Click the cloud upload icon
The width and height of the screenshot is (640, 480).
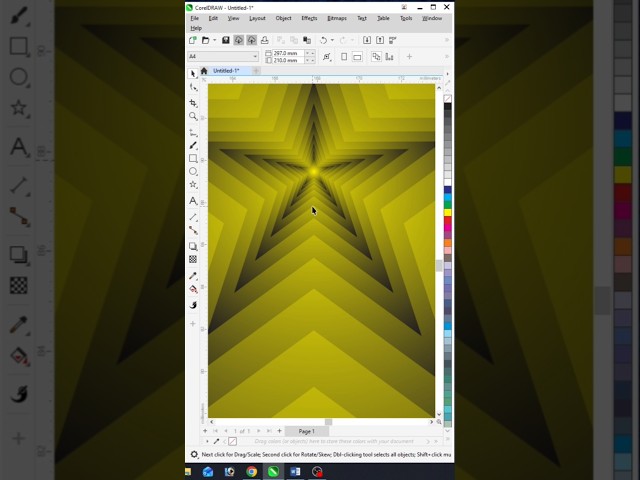[x=251, y=40]
